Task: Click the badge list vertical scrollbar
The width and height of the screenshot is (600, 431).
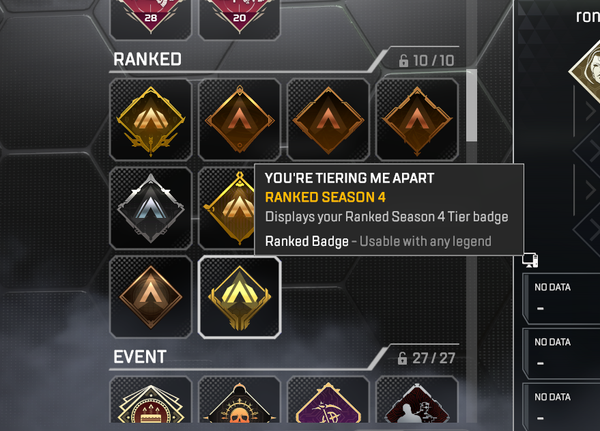Action: click(x=472, y=105)
